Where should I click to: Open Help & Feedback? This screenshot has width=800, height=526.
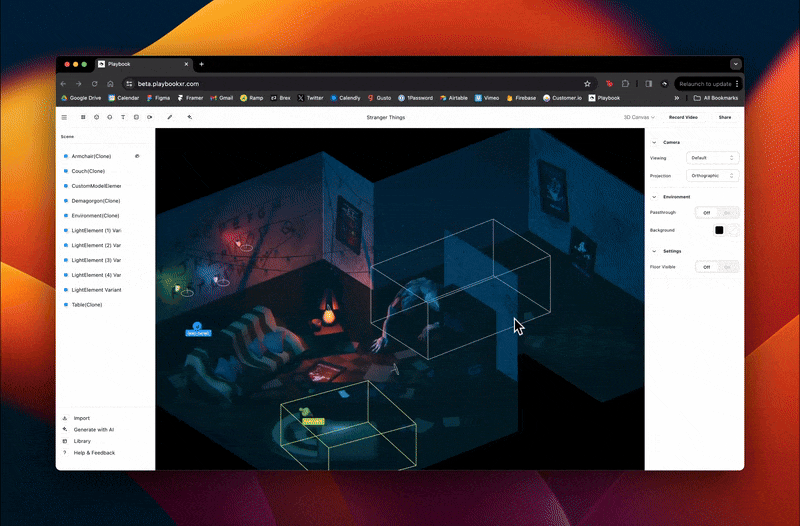point(94,453)
